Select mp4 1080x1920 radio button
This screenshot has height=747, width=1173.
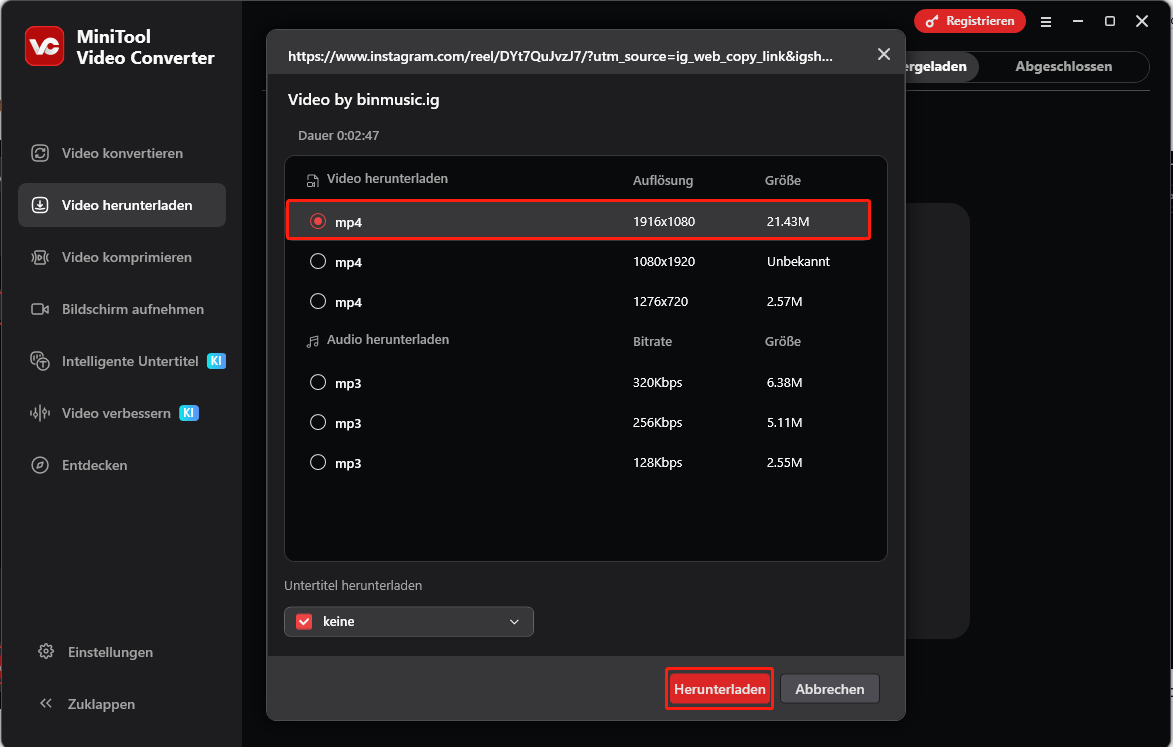pos(318,261)
